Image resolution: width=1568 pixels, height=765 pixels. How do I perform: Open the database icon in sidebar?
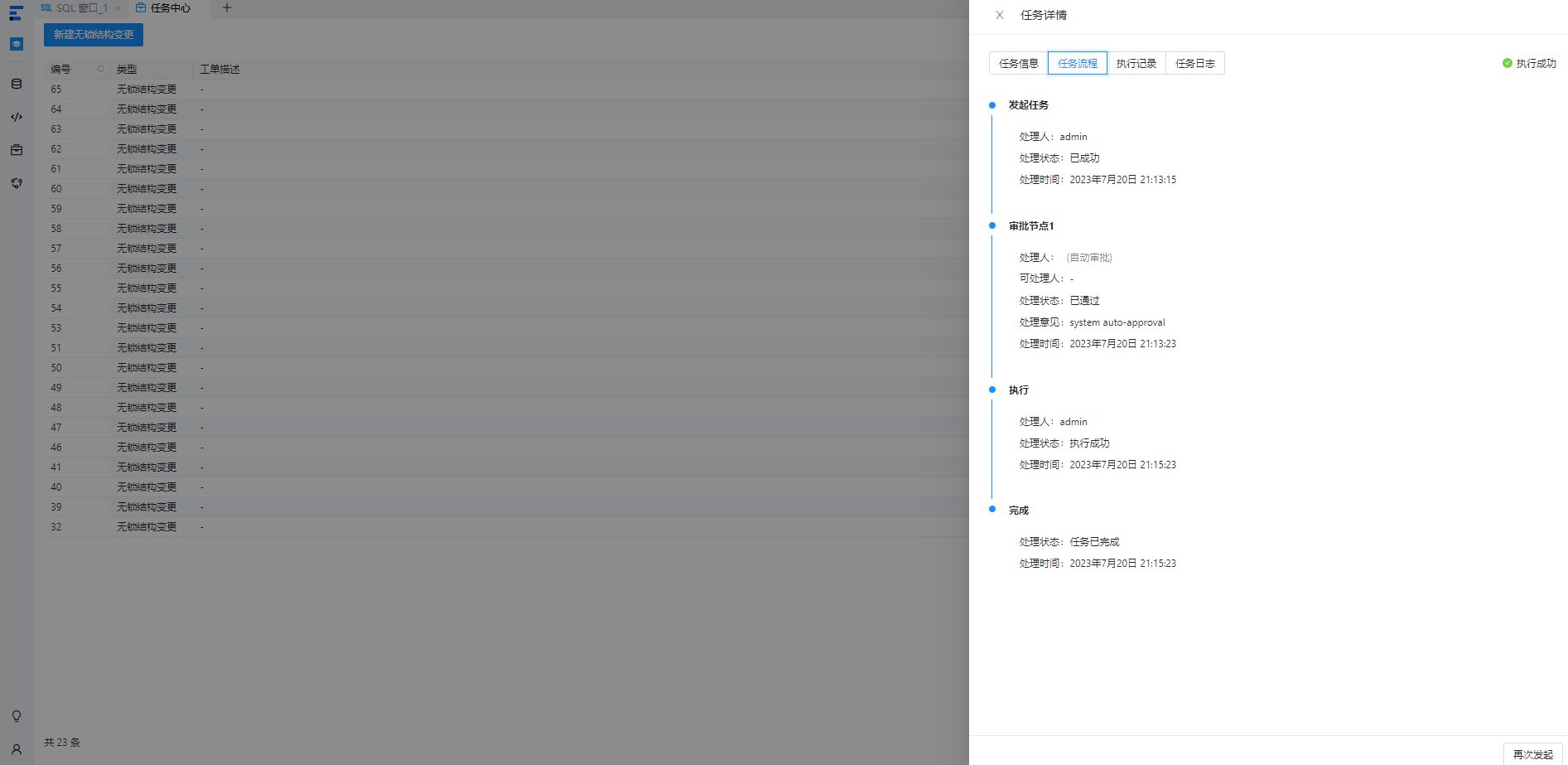[17, 84]
